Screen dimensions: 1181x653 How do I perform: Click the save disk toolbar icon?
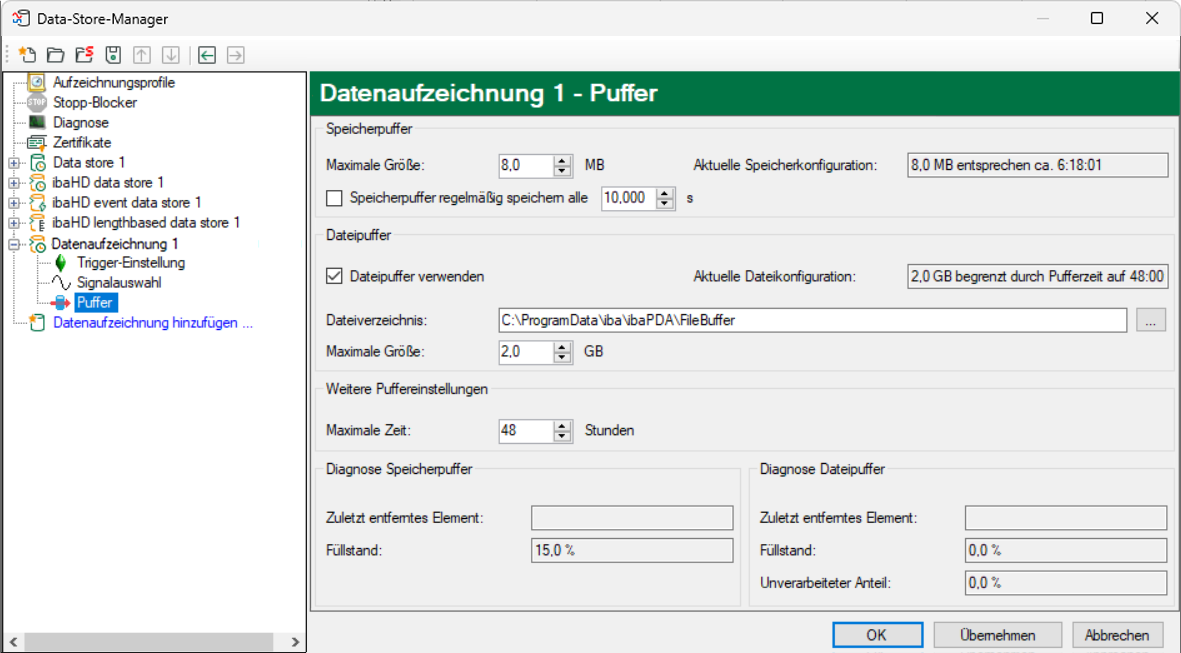pyautogui.click(x=113, y=55)
